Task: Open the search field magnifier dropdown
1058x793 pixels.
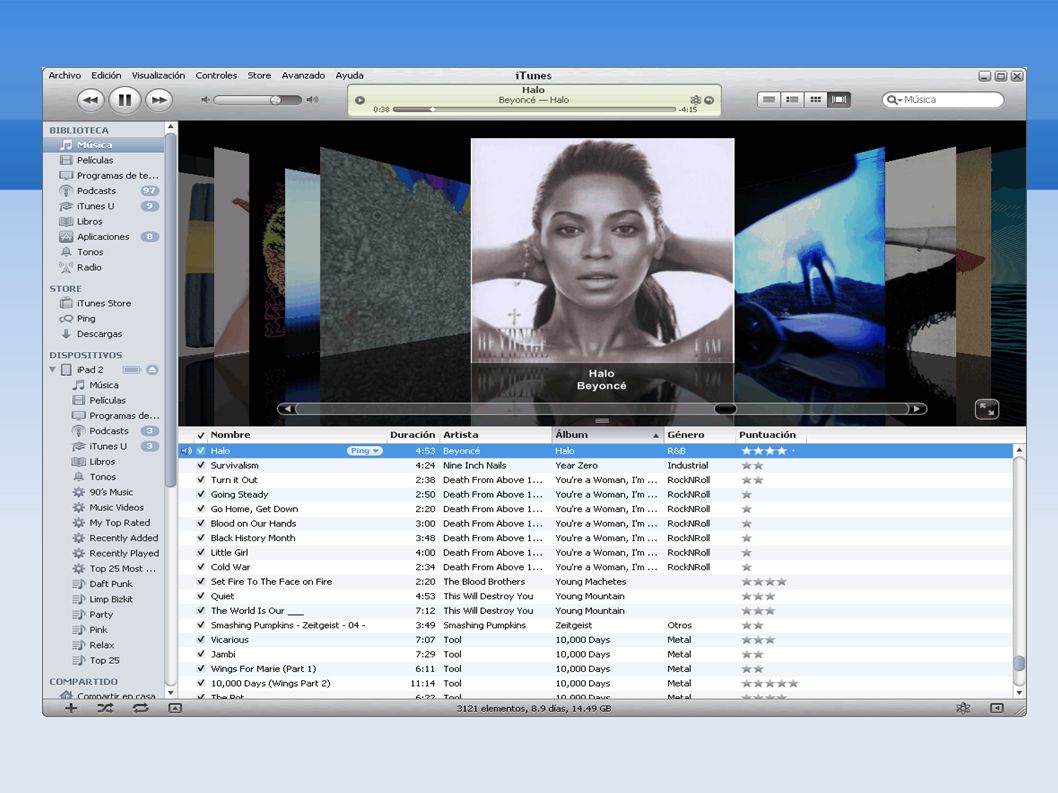Action: coord(895,100)
